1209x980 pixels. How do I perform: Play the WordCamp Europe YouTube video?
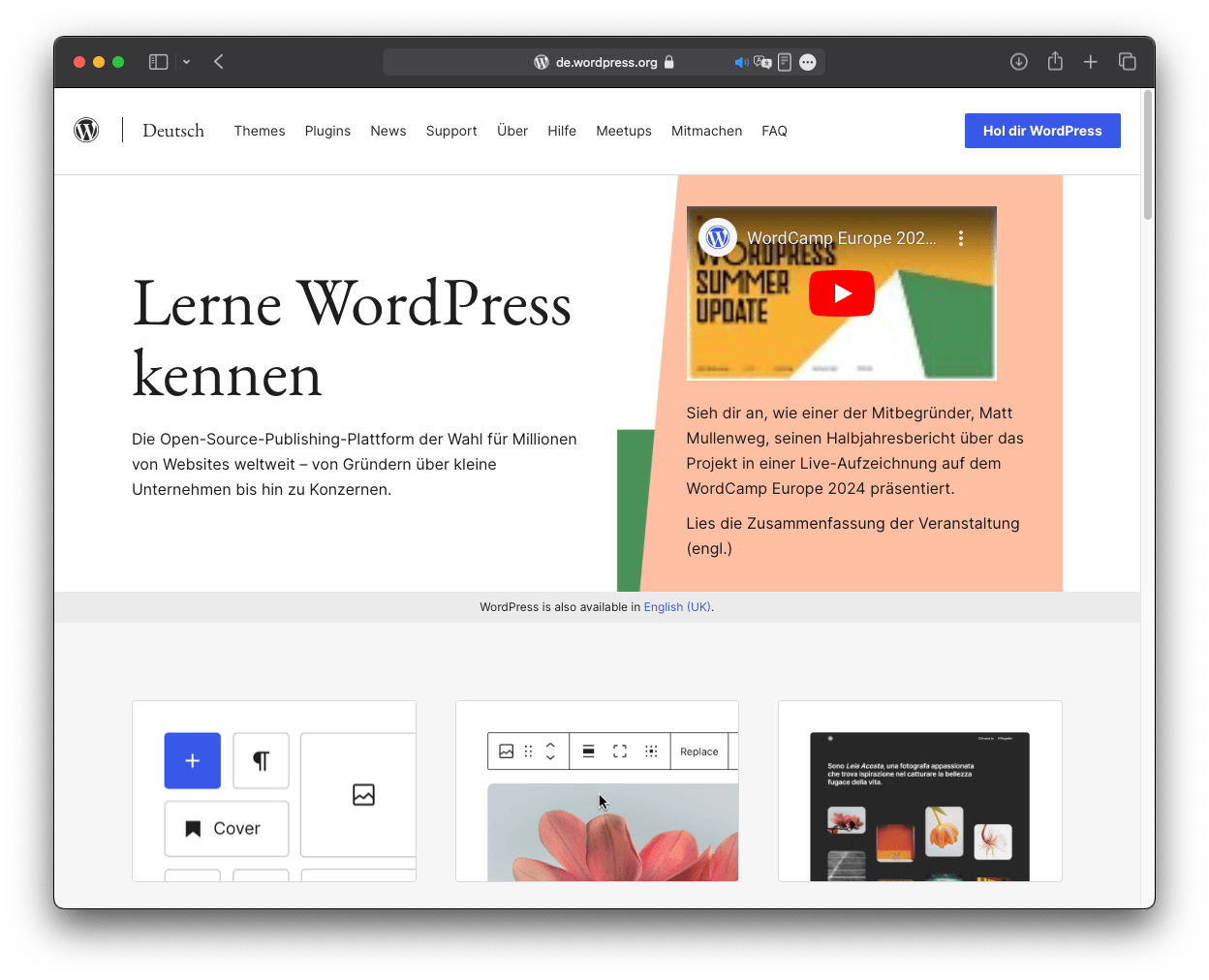[841, 293]
